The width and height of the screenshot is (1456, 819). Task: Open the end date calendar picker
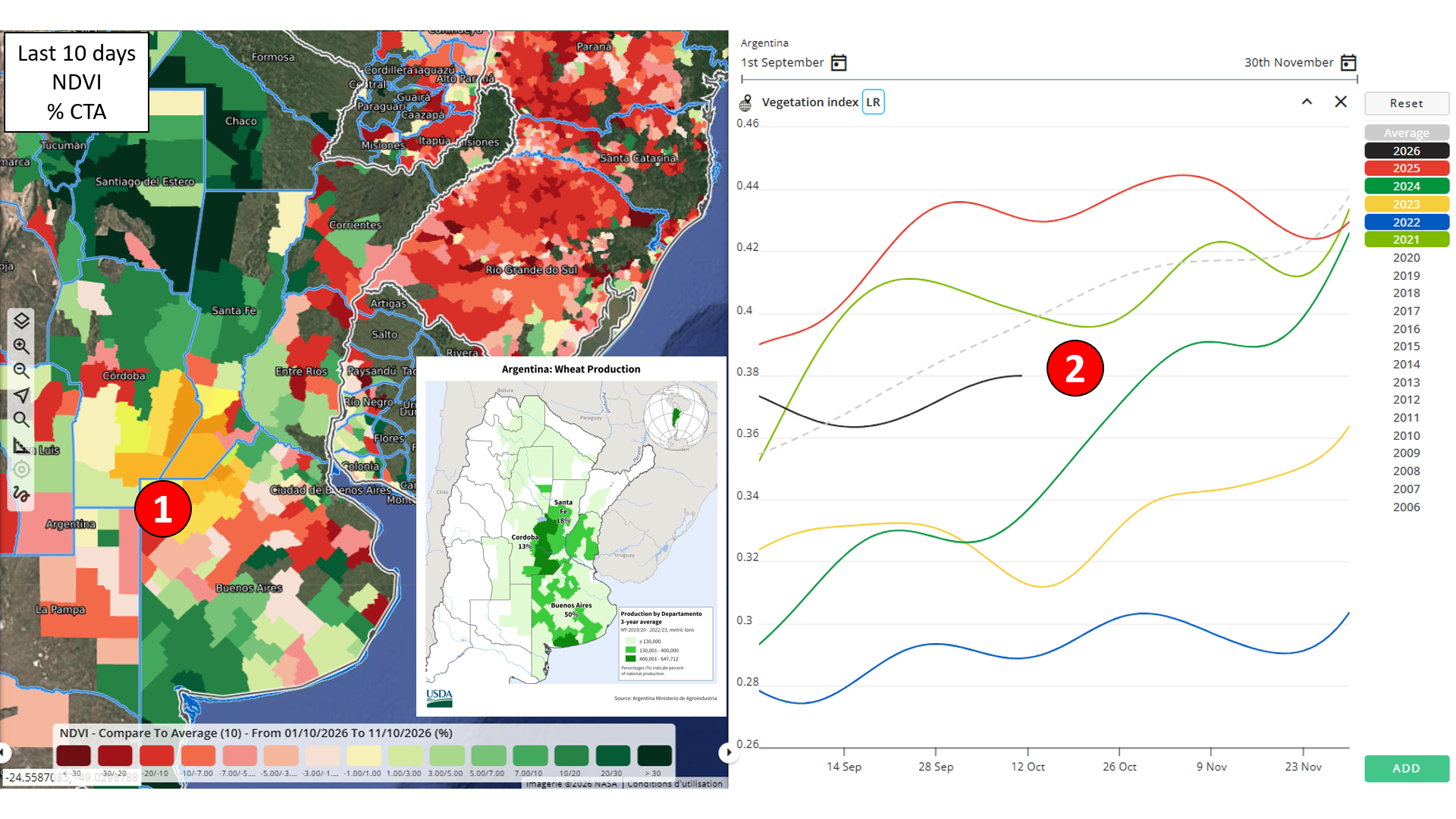pos(1348,63)
